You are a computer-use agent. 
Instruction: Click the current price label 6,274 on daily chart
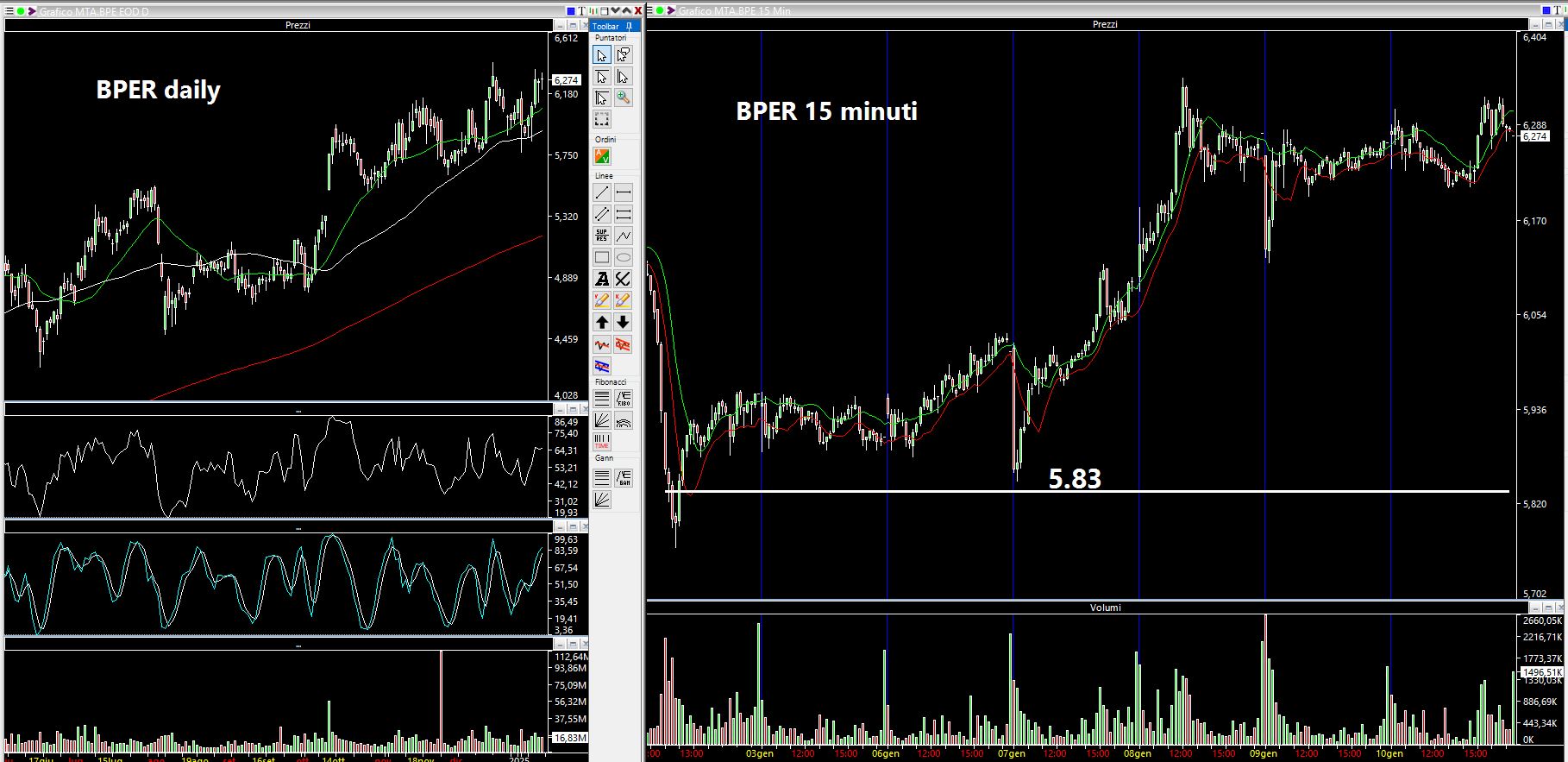point(567,79)
